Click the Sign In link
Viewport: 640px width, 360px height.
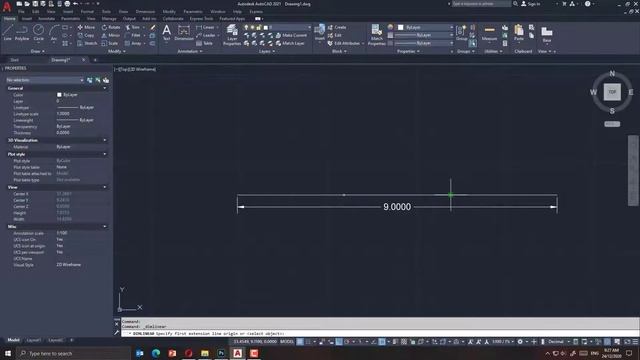tap(531, 4)
